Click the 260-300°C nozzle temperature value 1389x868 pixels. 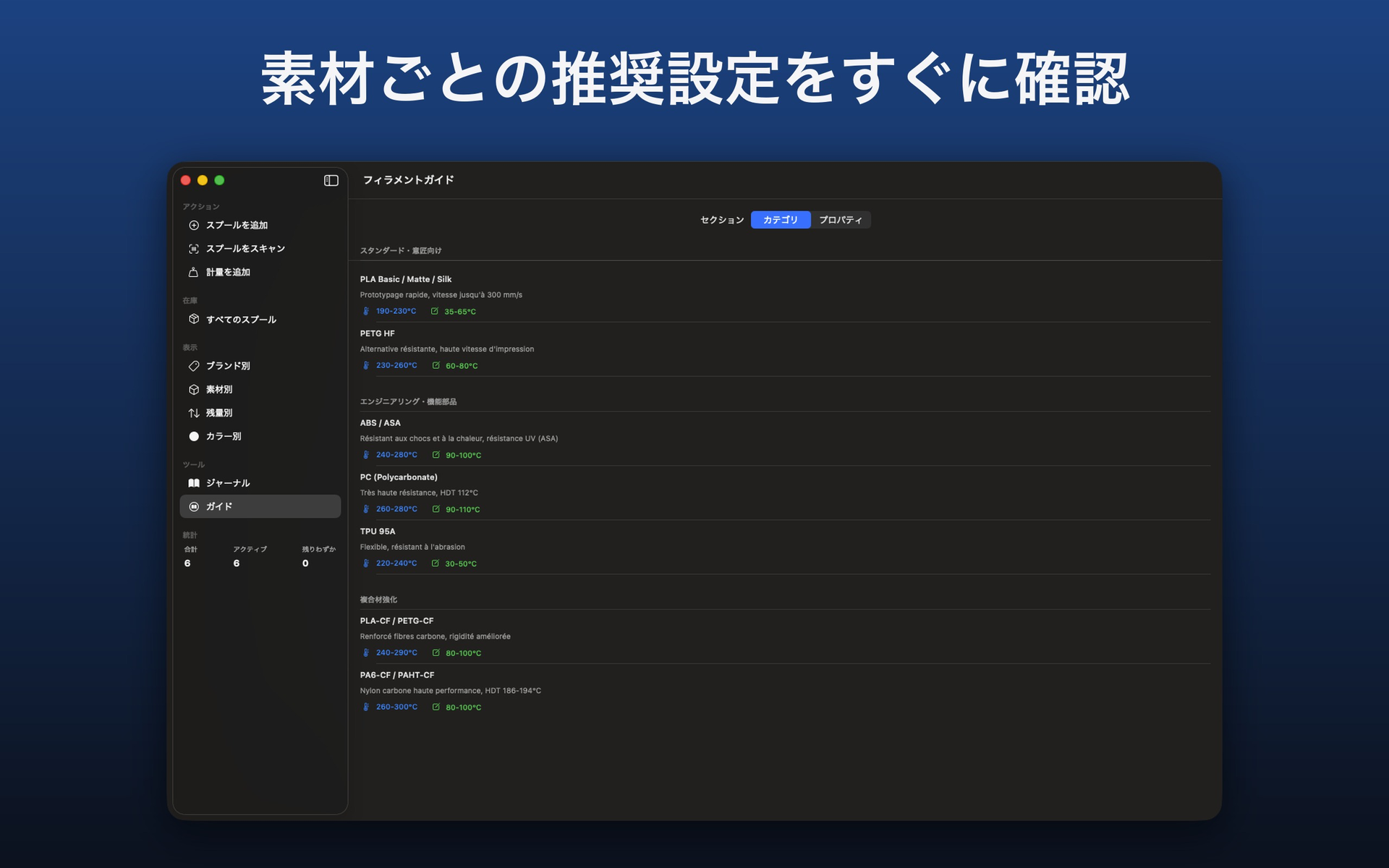(x=396, y=707)
